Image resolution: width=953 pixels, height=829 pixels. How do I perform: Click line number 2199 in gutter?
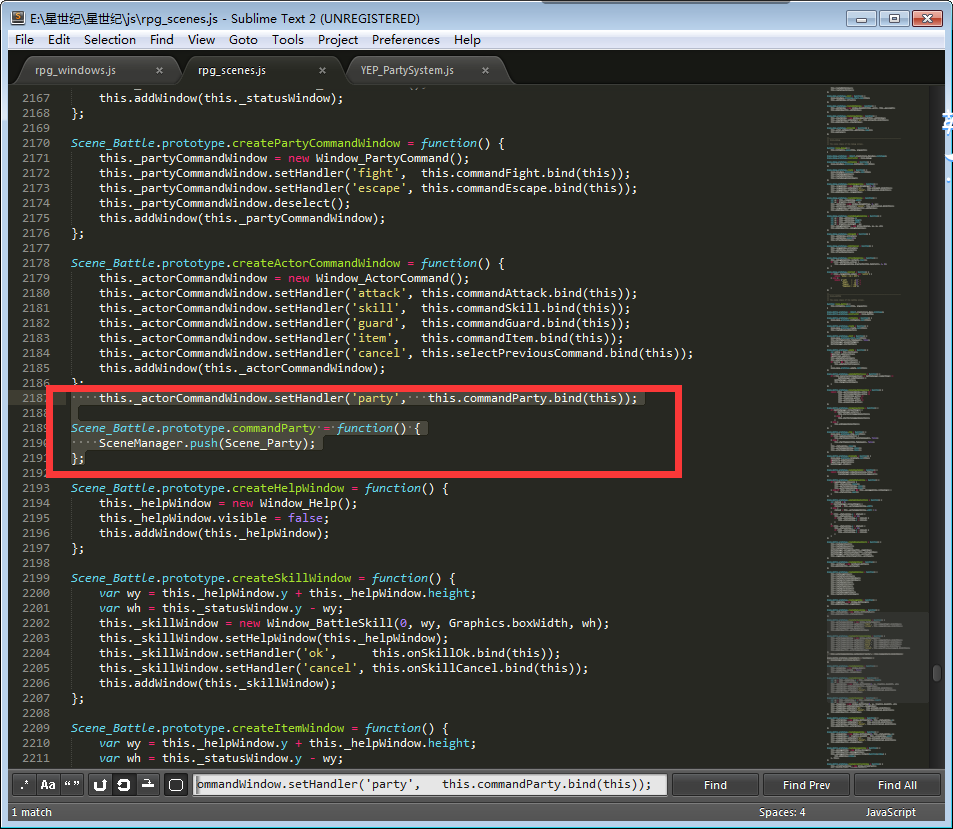pos(36,578)
